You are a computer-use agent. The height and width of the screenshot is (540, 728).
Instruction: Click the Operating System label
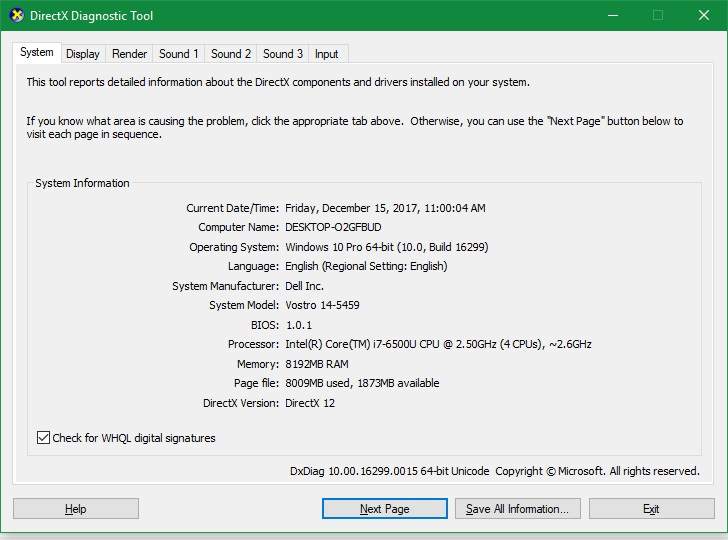click(x=234, y=247)
